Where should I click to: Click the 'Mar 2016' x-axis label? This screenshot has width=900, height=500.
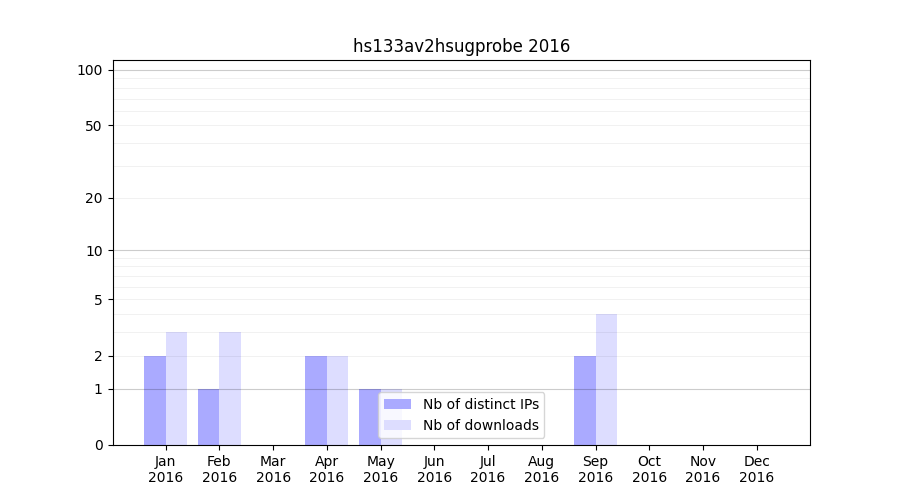point(273,469)
